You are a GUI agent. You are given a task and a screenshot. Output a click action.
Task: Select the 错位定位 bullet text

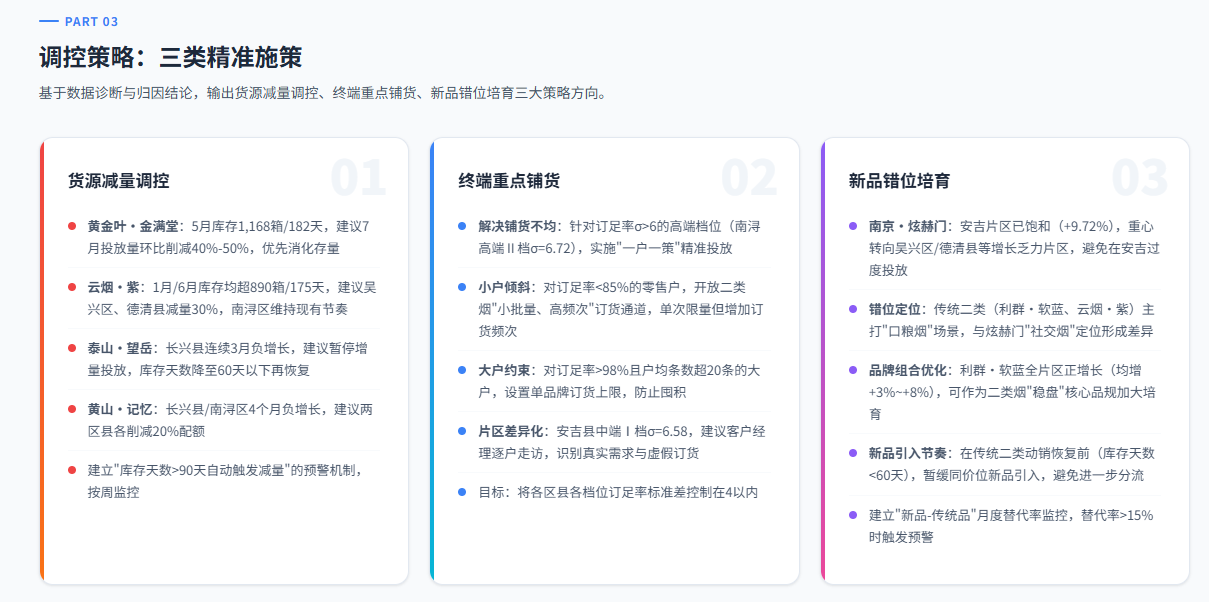pyautogui.click(x=1011, y=319)
